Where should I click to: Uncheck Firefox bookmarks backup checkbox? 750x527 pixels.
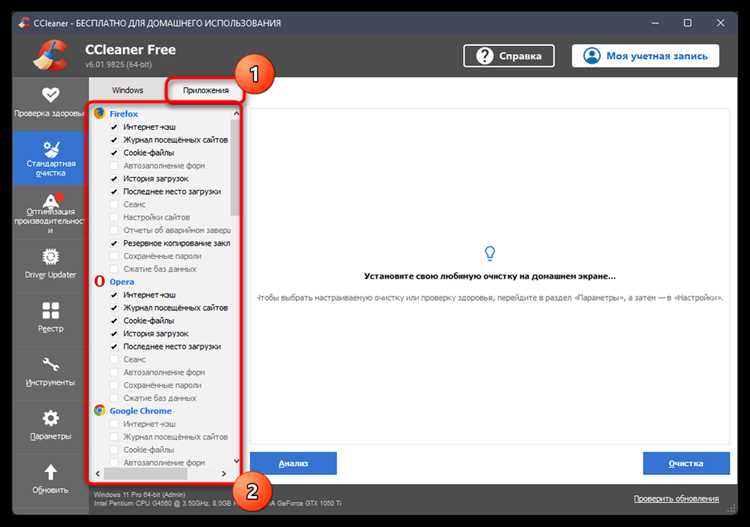coord(114,243)
